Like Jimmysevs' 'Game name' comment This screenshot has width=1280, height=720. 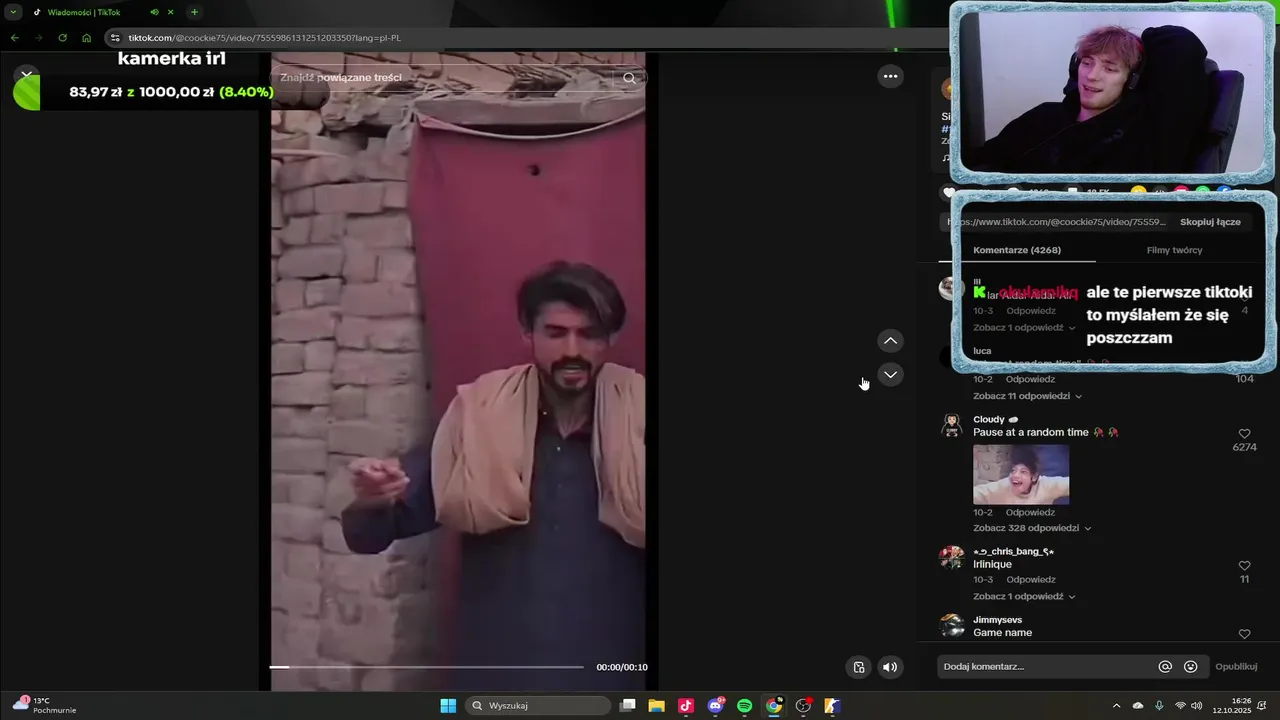click(x=1244, y=634)
